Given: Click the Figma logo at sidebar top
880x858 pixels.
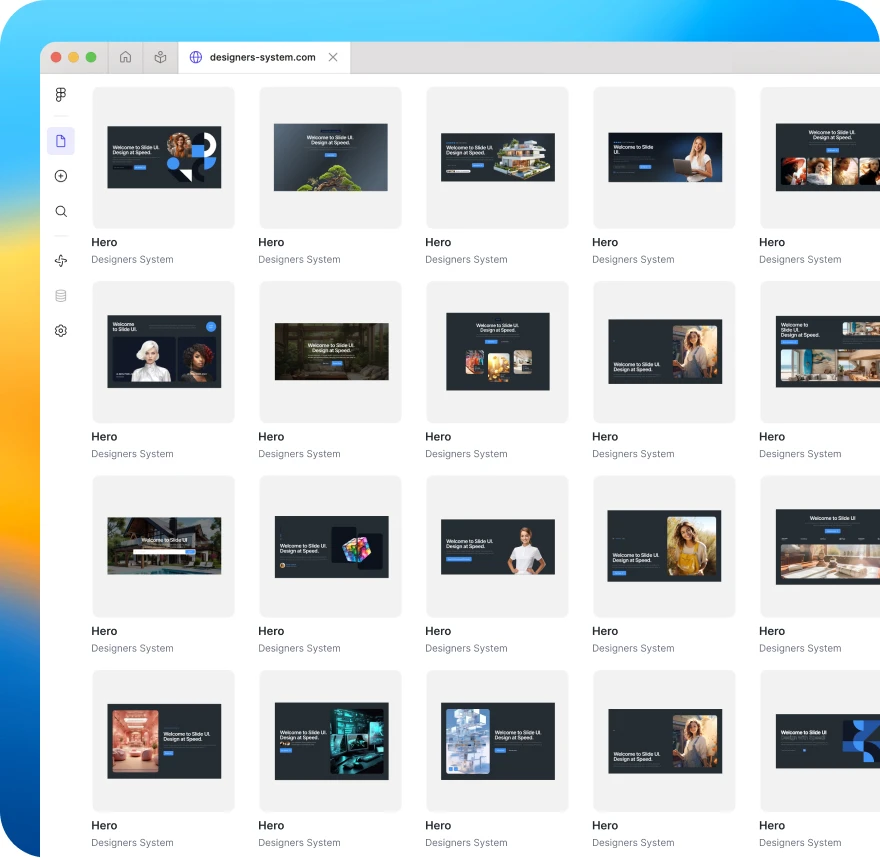Looking at the screenshot, I should point(60,94).
